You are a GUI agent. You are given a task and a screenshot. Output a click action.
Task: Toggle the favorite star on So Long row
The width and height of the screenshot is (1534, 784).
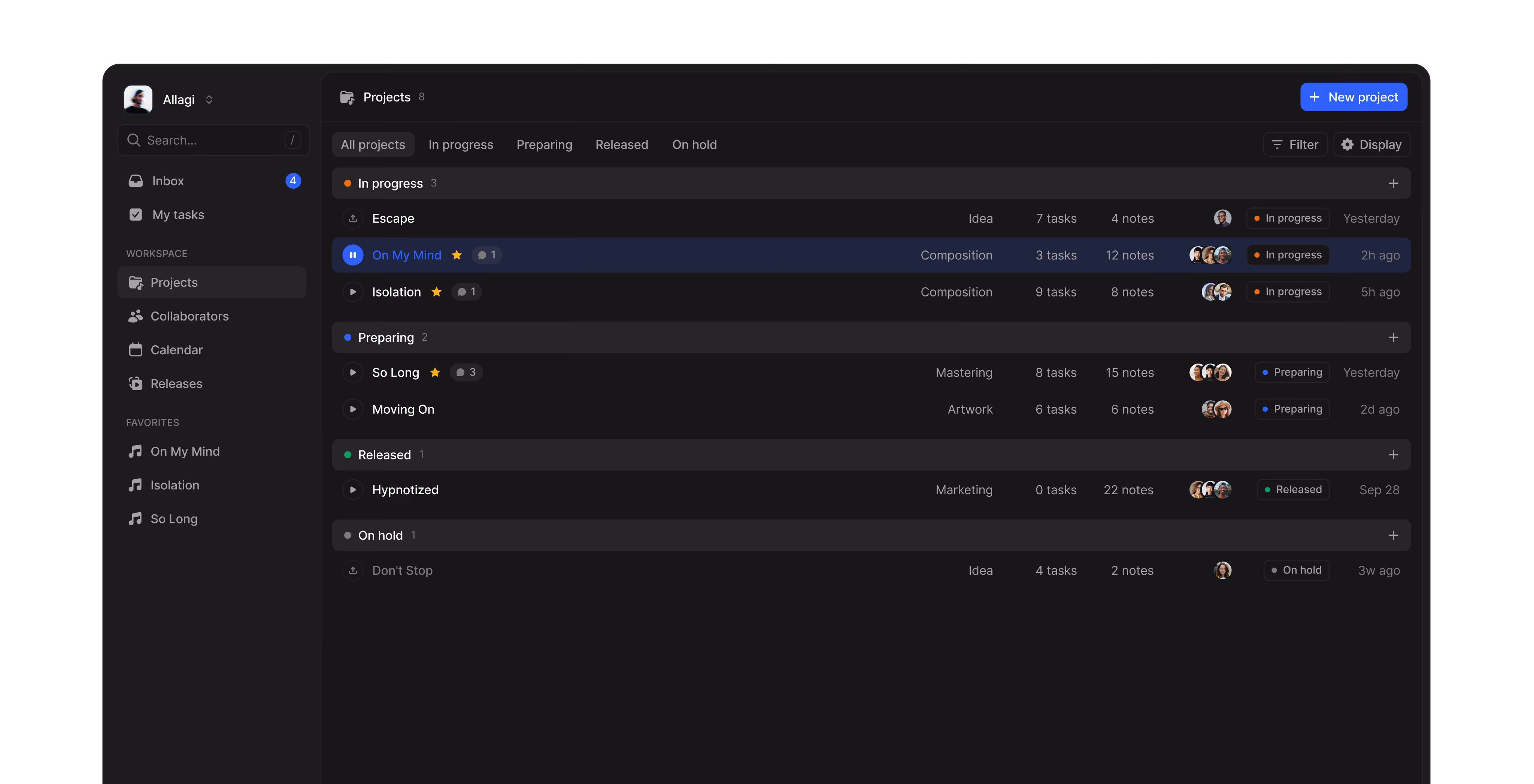click(435, 372)
